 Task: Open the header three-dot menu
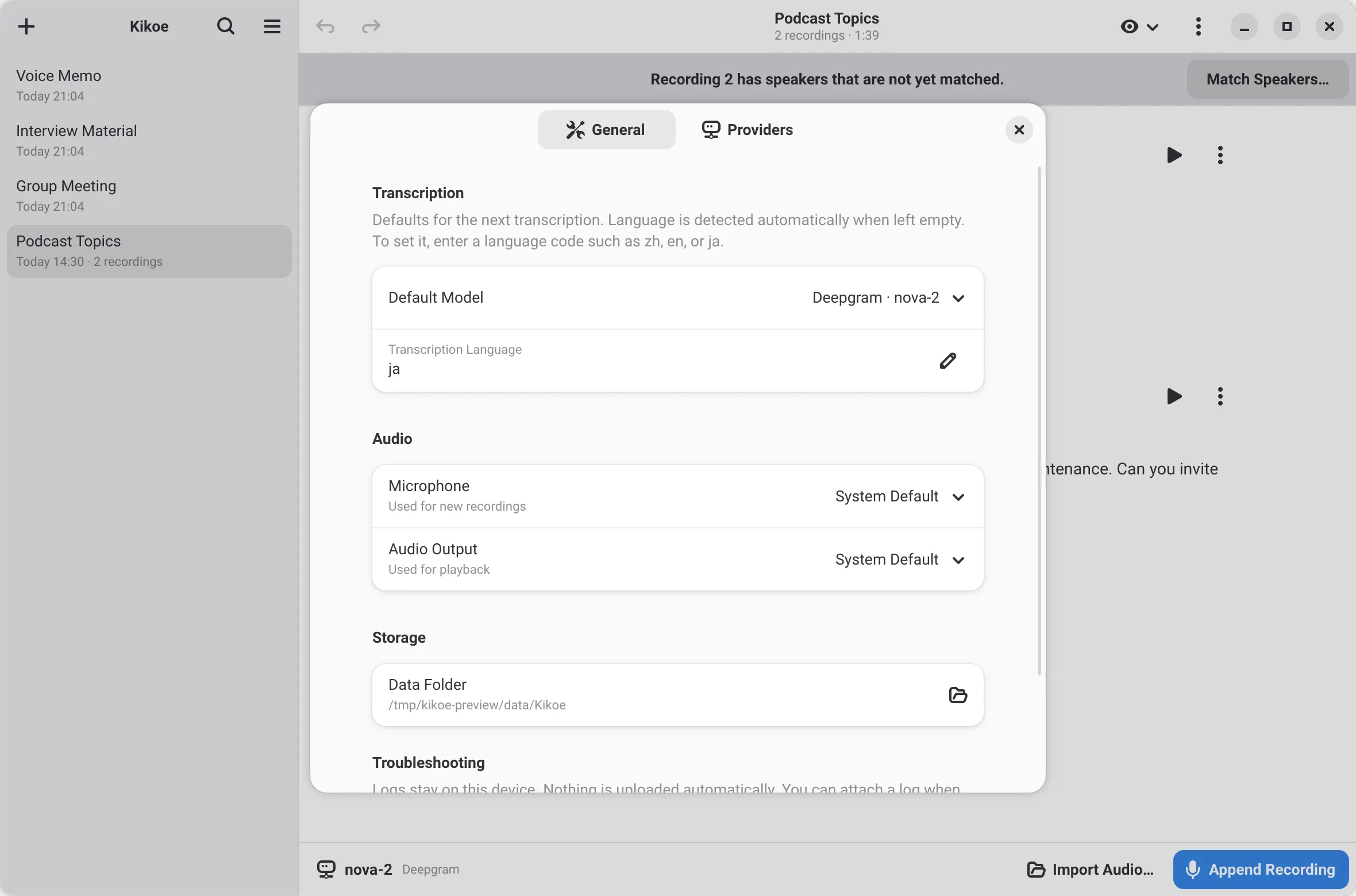[x=1199, y=26]
